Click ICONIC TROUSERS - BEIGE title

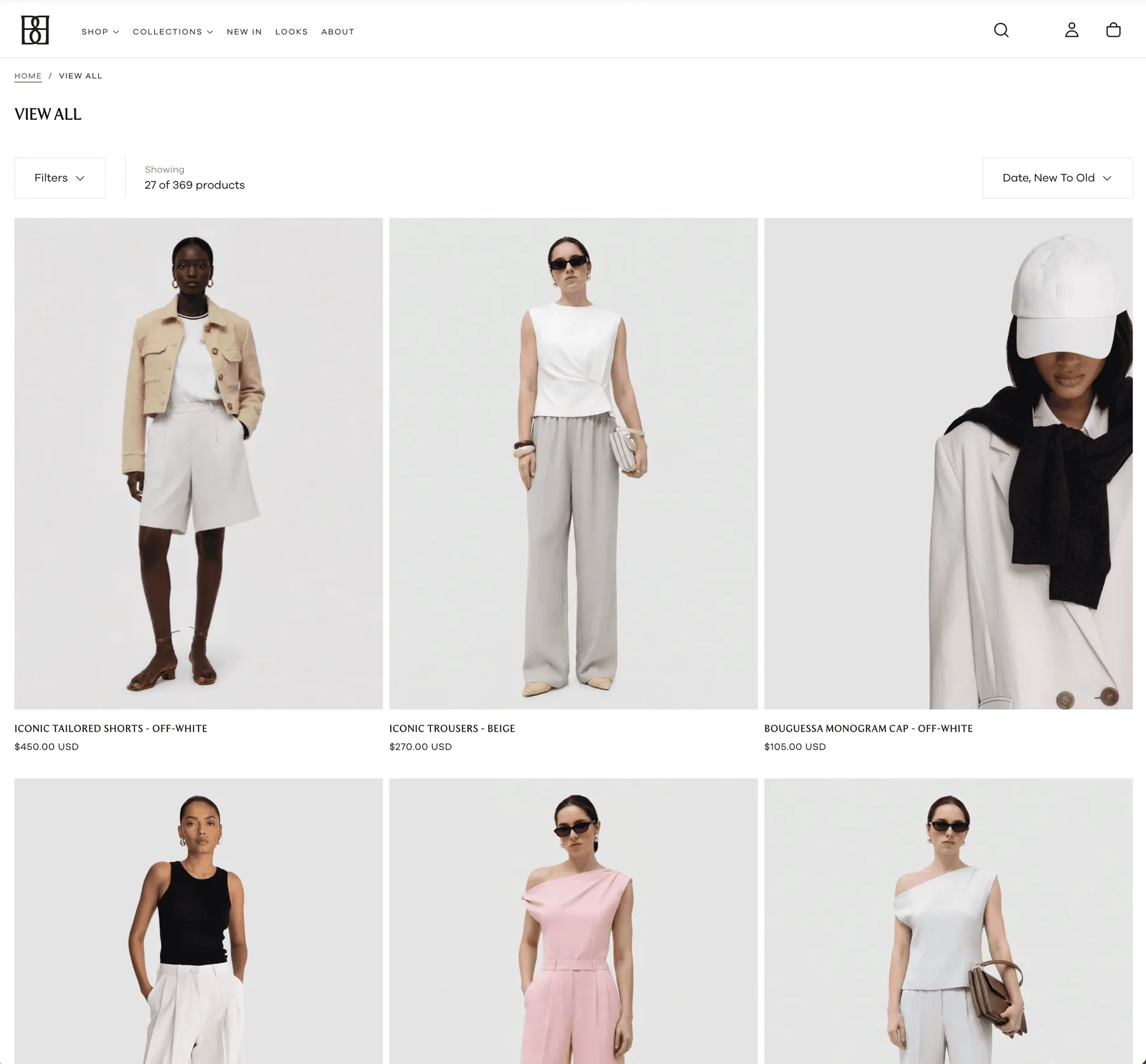point(452,728)
